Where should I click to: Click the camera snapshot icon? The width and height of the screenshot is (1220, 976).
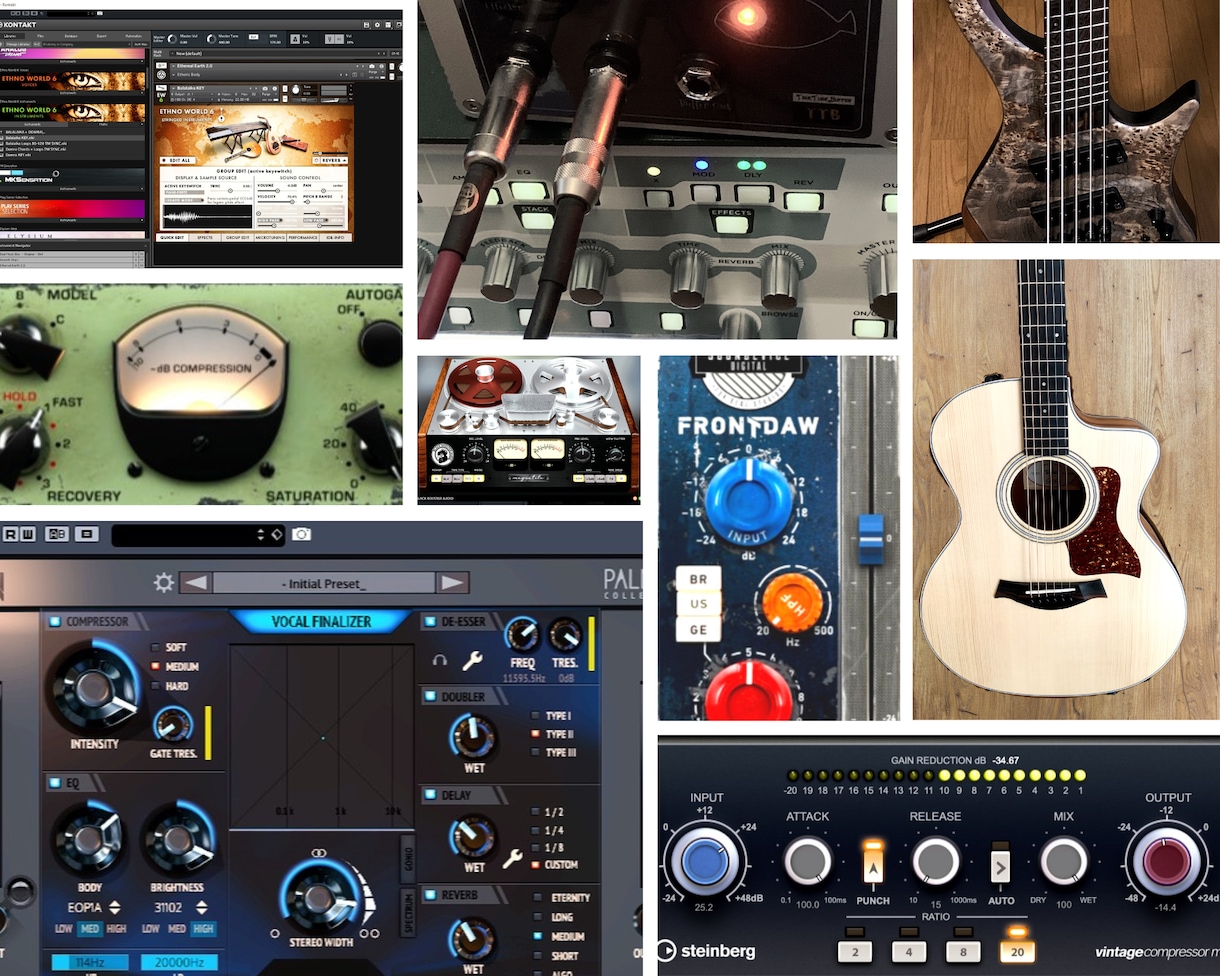(x=301, y=534)
